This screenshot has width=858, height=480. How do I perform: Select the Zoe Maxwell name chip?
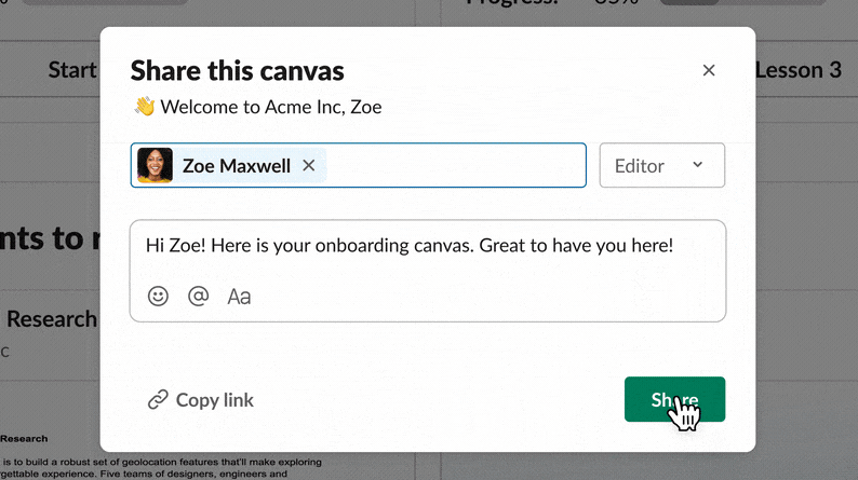(x=236, y=166)
